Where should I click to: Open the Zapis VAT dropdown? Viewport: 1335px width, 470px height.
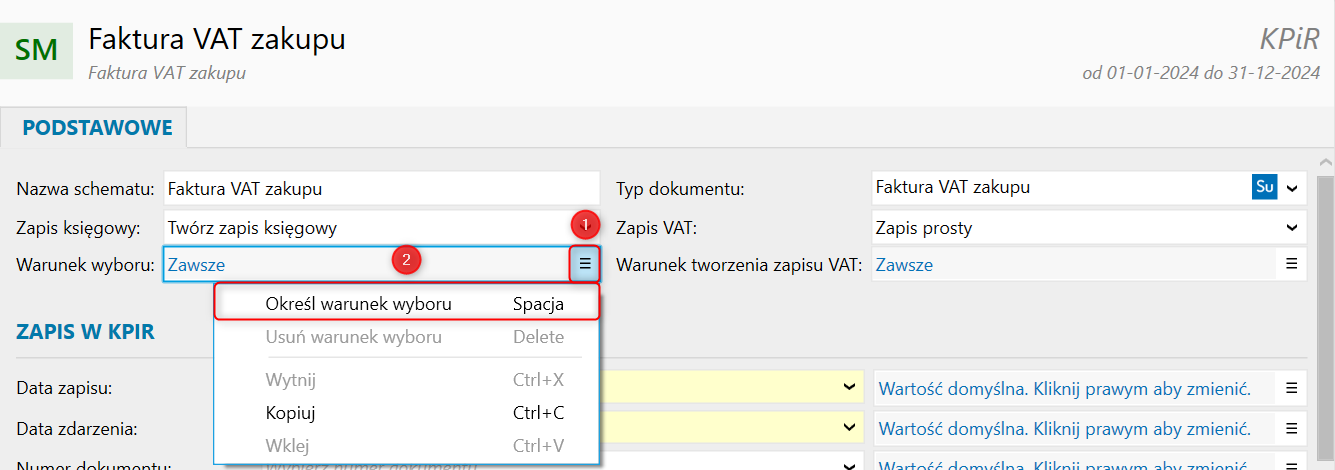[1291, 228]
